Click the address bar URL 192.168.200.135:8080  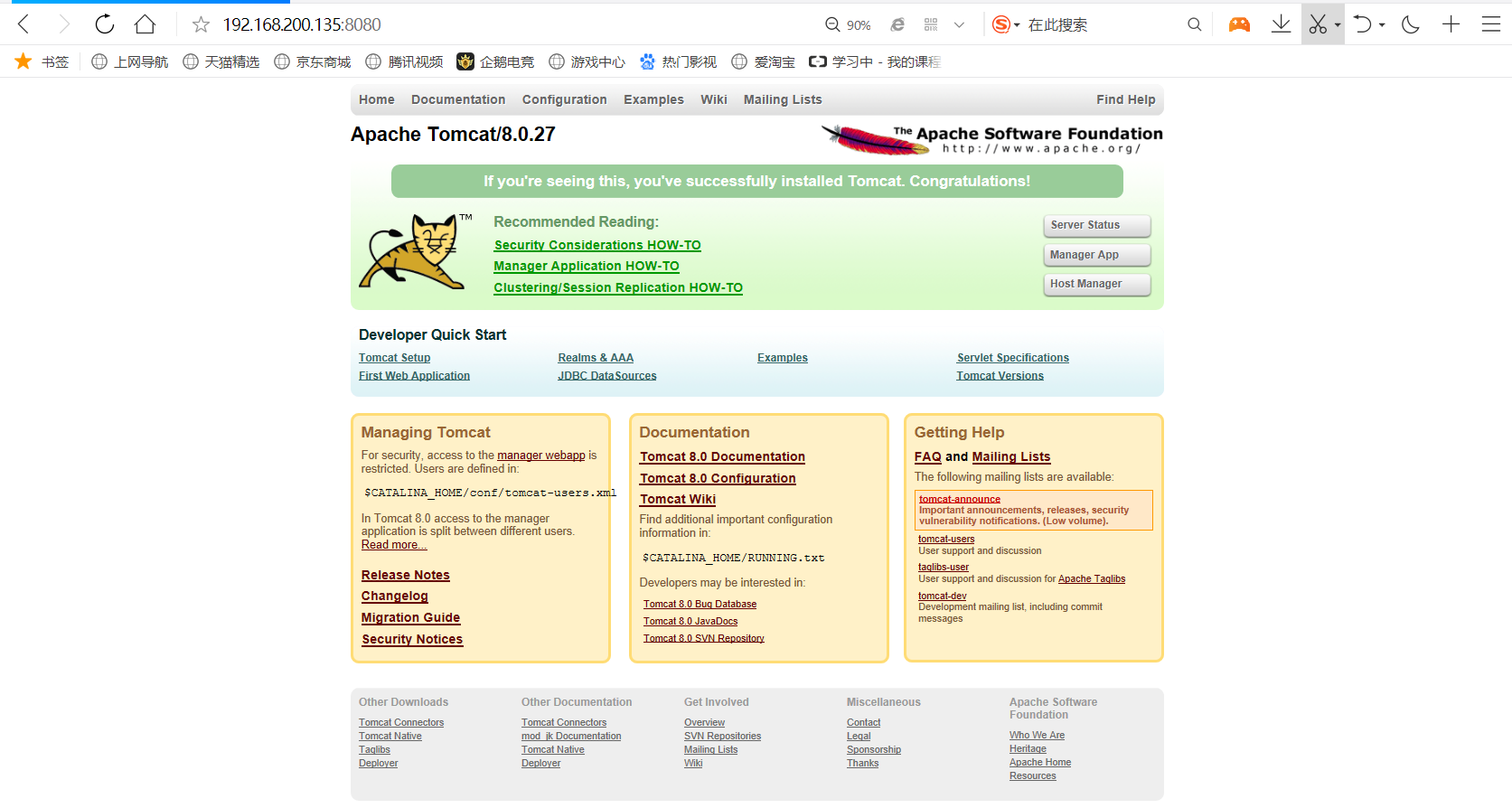(302, 24)
